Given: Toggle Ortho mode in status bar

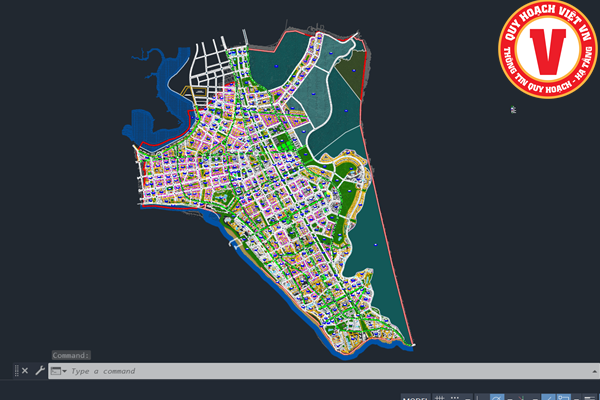Looking at the screenshot, I should click(x=478, y=398).
